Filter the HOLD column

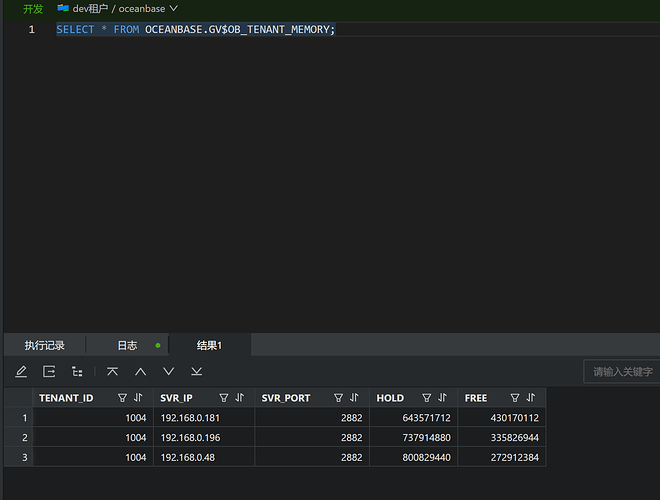pyautogui.click(x=427, y=398)
